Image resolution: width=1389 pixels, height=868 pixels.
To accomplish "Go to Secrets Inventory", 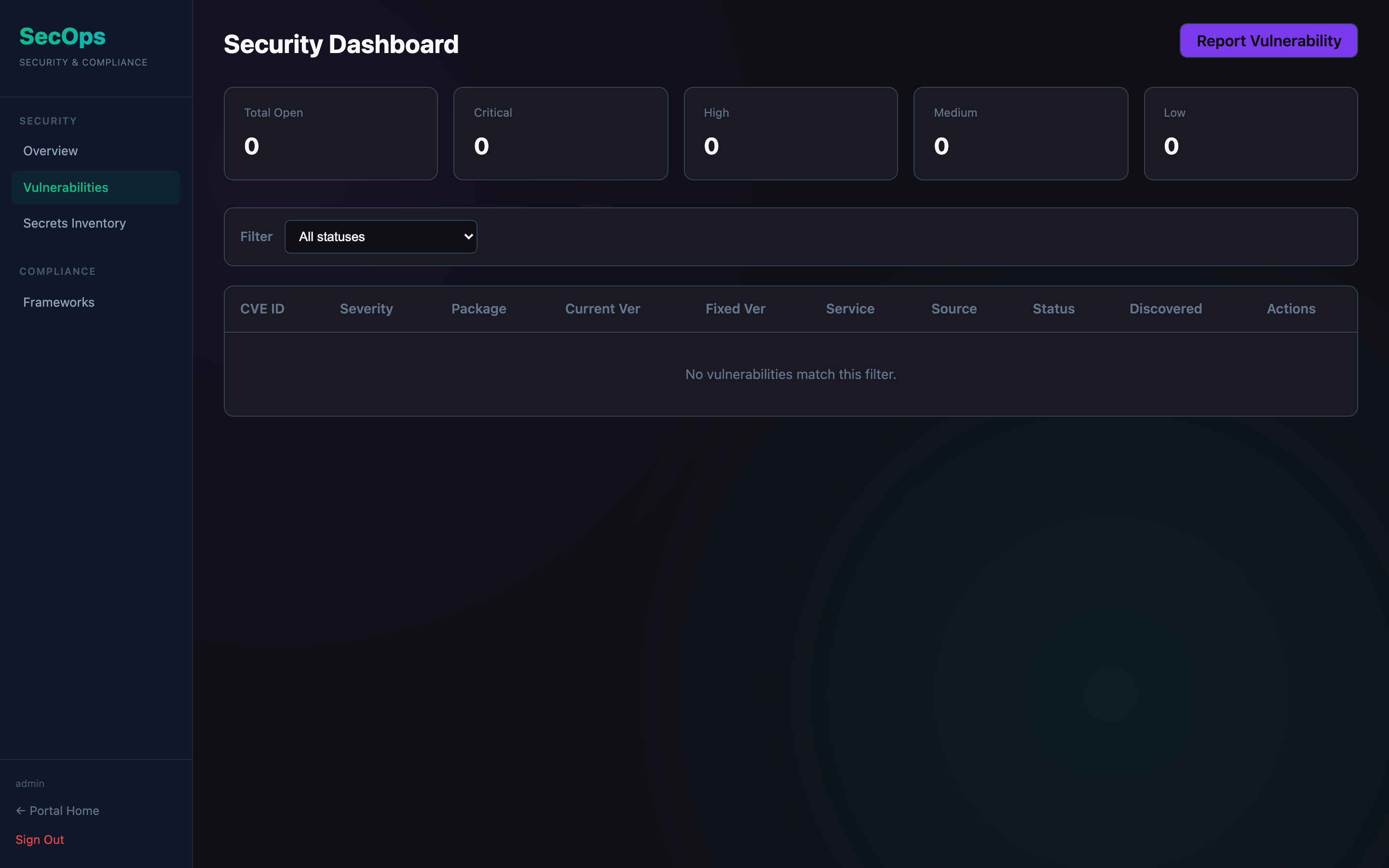I will coord(75,223).
